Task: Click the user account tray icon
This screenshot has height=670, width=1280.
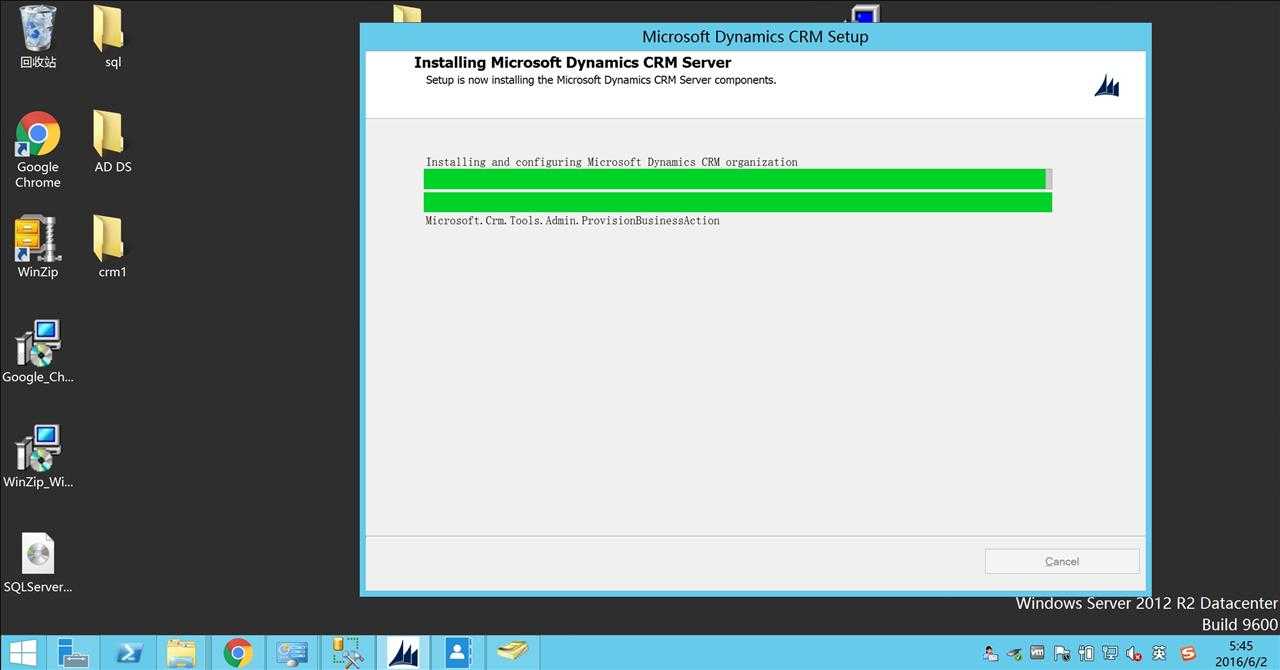Action: [990, 653]
